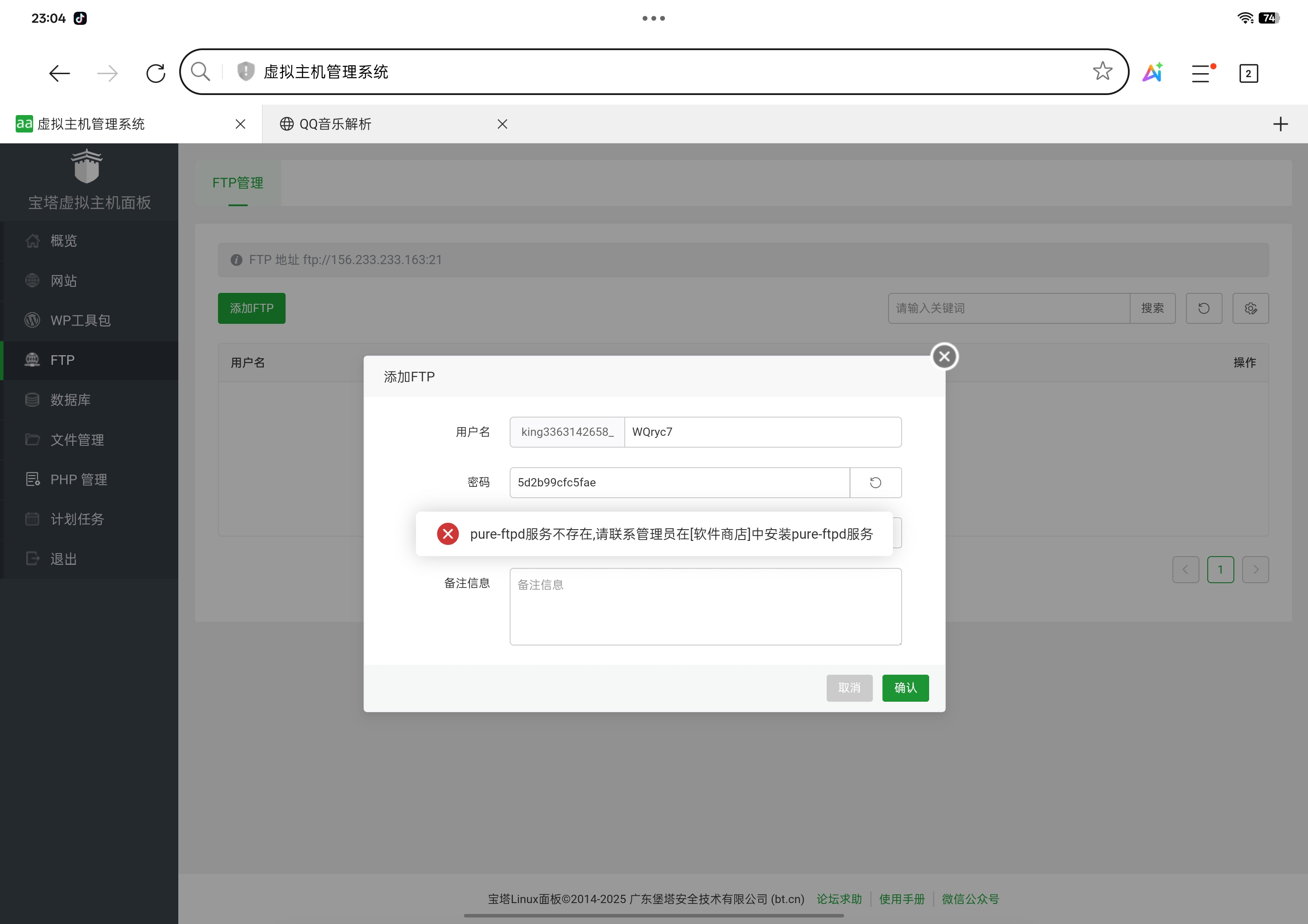Open a new tab with plus icon
1308x924 pixels.
(x=1280, y=124)
